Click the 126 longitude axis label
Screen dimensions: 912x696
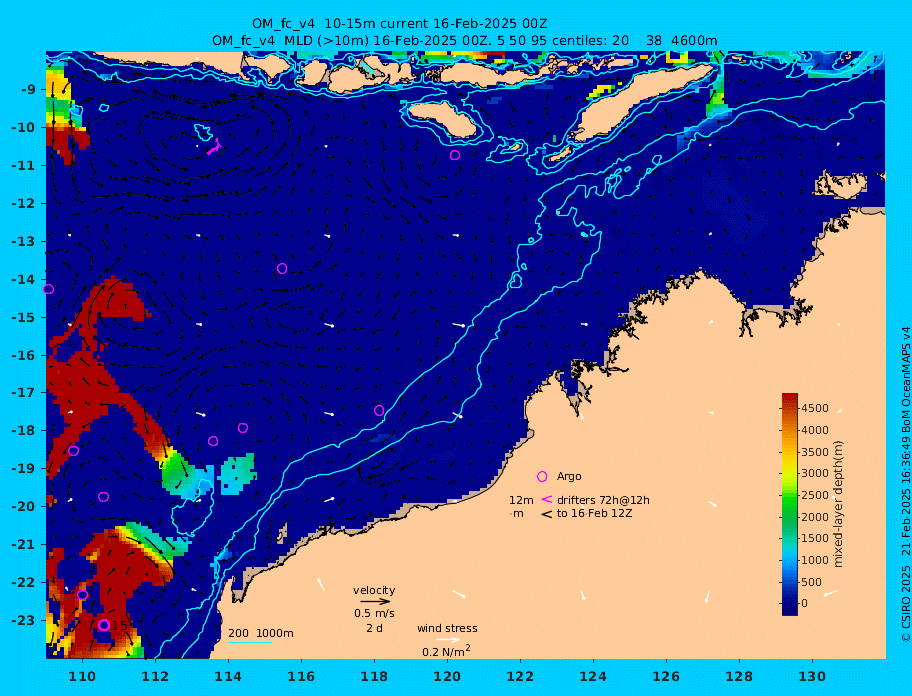pos(666,676)
